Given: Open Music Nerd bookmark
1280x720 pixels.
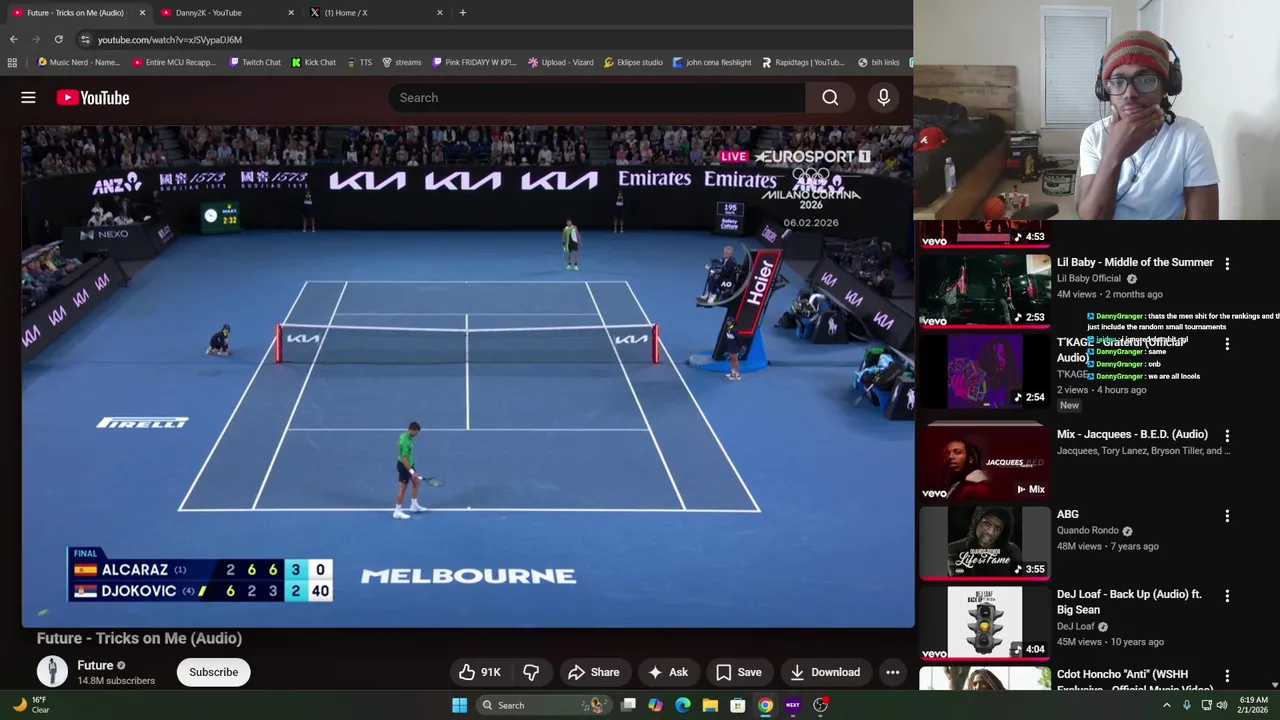Looking at the screenshot, I should [x=78, y=62].
